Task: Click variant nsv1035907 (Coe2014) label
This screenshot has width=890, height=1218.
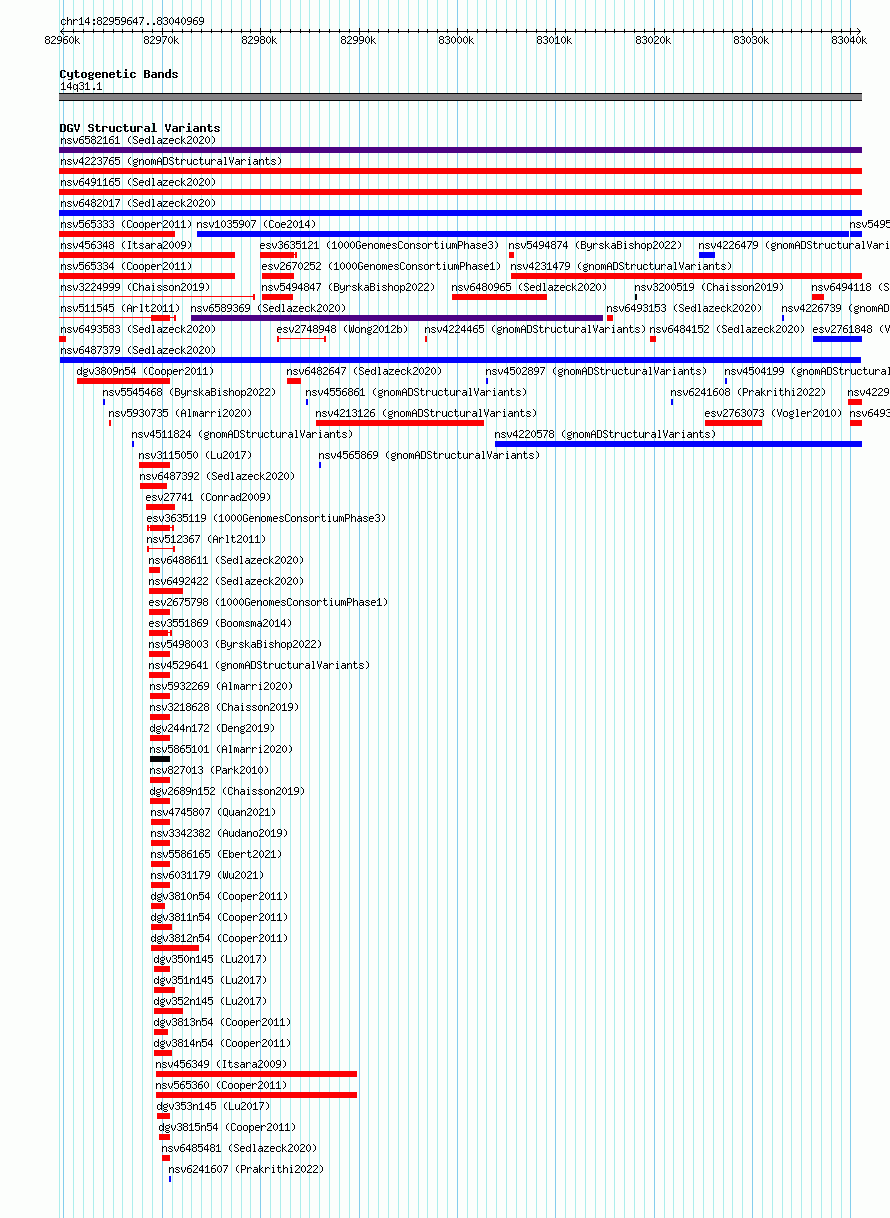Action: (256, 225)
